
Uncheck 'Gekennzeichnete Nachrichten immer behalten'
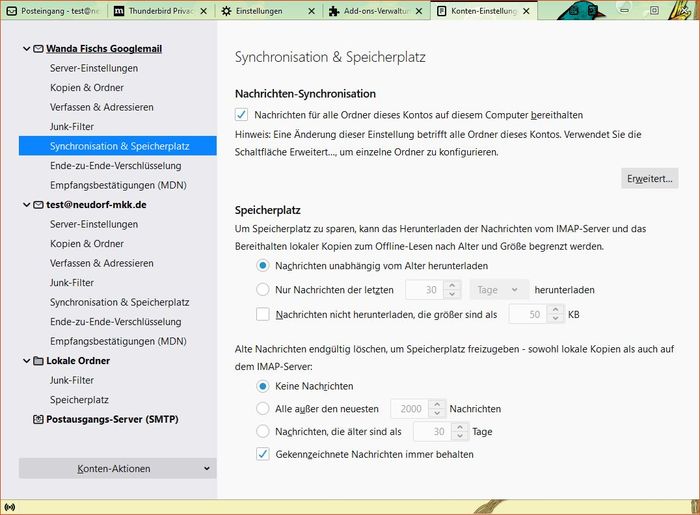pos(263,454)
